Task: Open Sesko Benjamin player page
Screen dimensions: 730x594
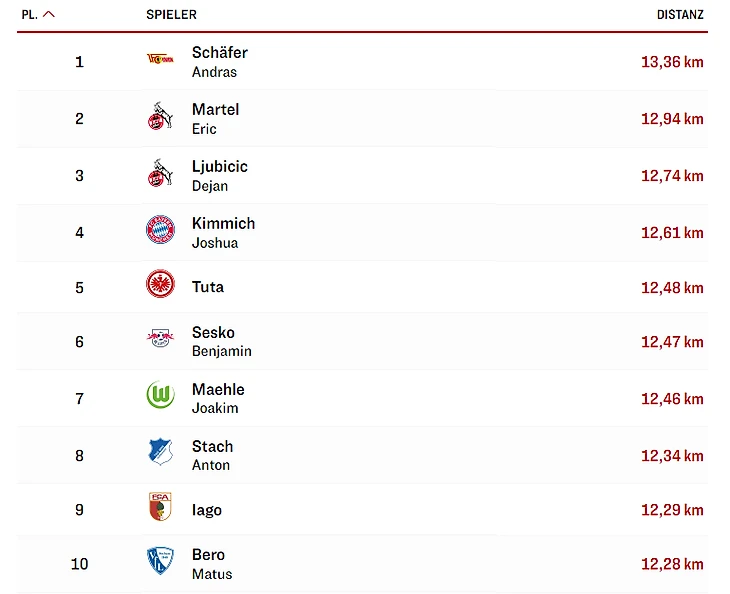Action: 221,341
